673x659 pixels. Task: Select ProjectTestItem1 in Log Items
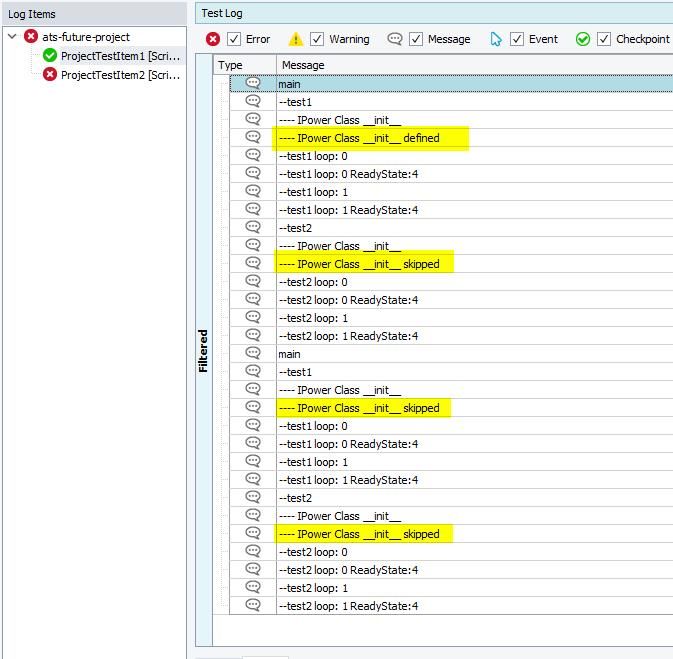120,56
